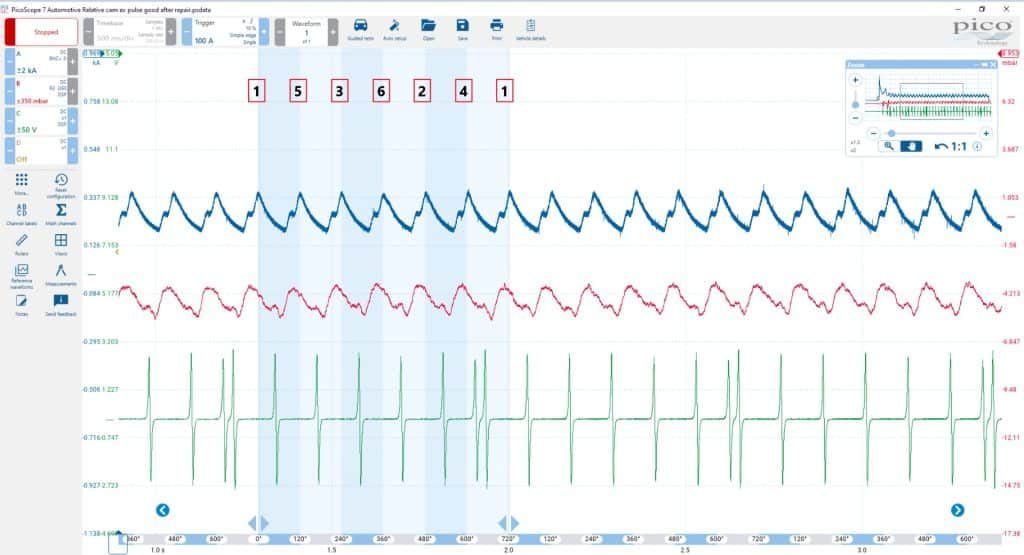Reset zoom with the 1:1 button
The height and width of the screenshot is (555, 1024).
point(951,146)
